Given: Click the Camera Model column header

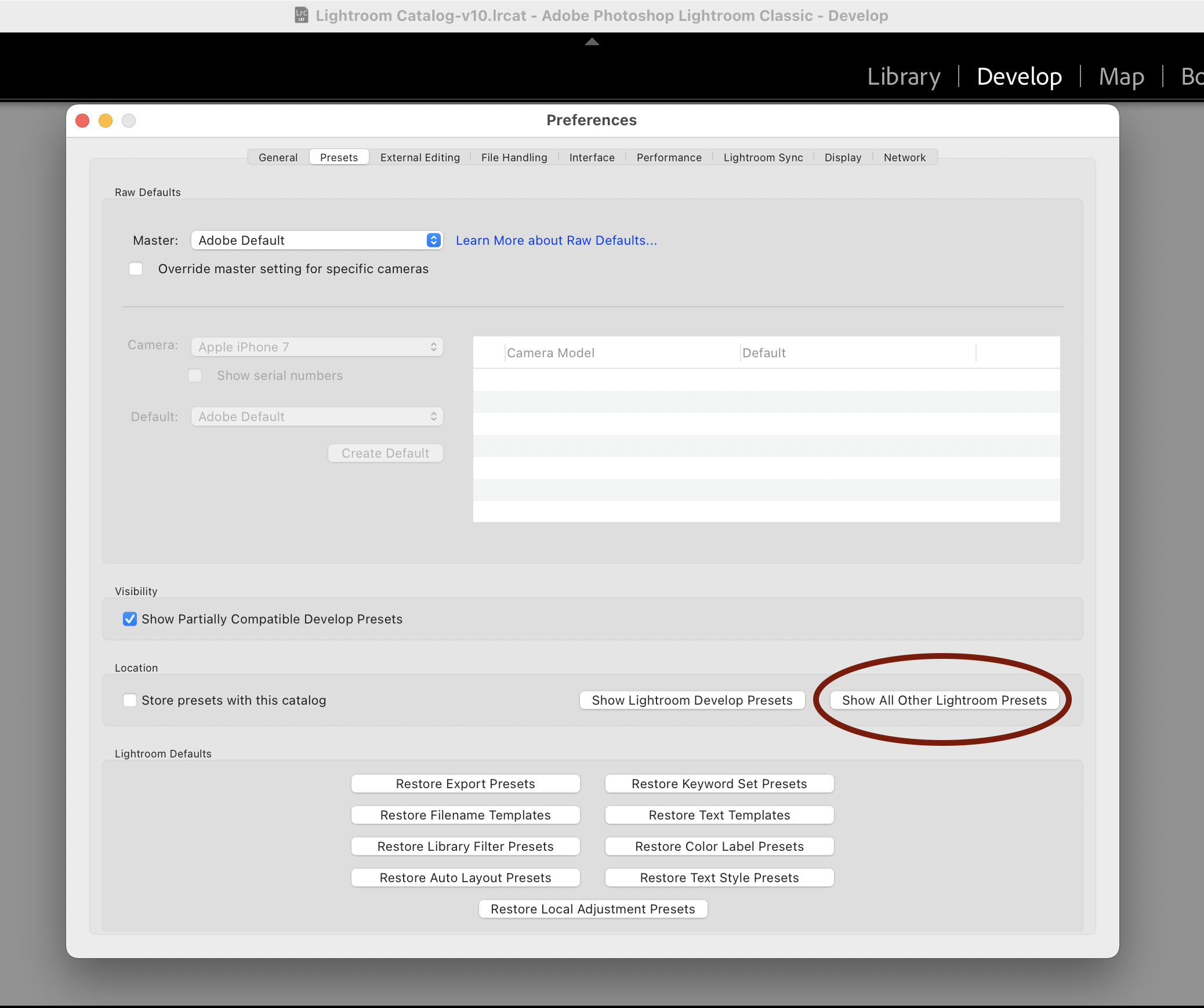Looking at the screenshot, I should pos(622,353).
